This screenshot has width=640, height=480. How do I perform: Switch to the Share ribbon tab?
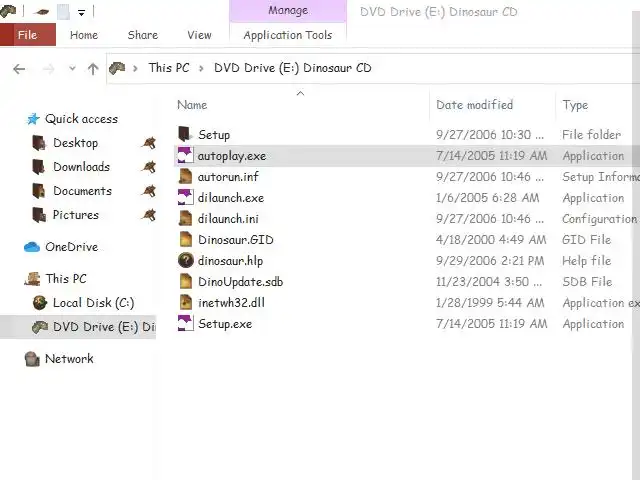142,35
